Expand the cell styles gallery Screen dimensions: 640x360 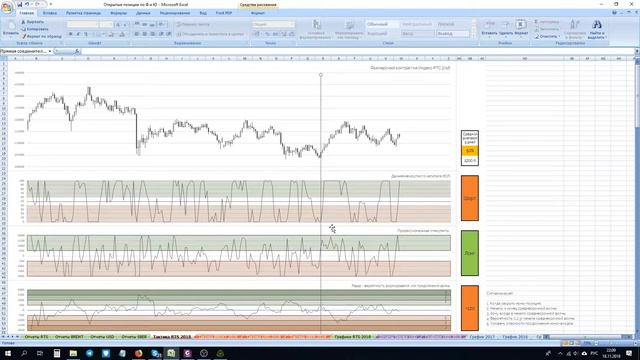tap(473, 36)
